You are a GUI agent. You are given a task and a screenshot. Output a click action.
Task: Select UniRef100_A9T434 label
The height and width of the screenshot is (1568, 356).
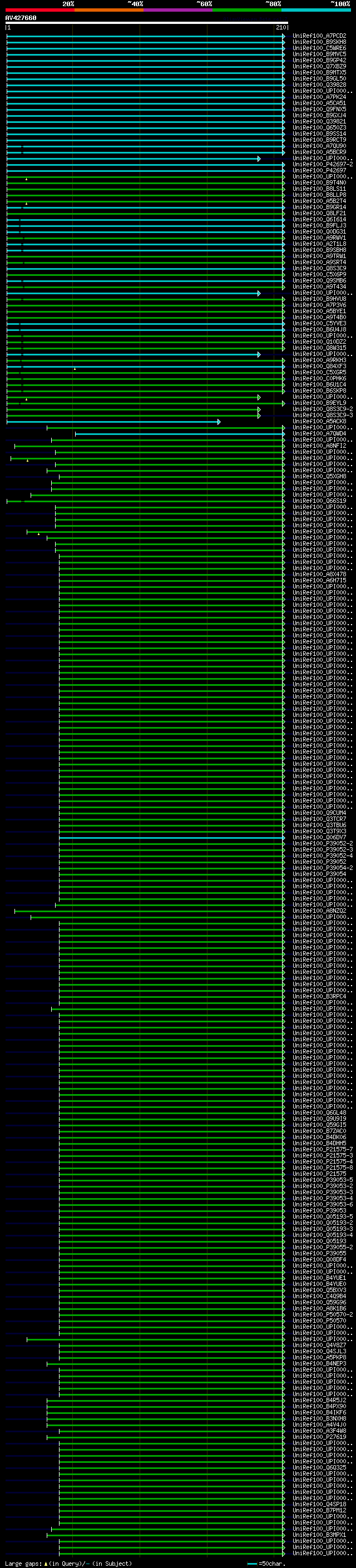pos(319,286)
